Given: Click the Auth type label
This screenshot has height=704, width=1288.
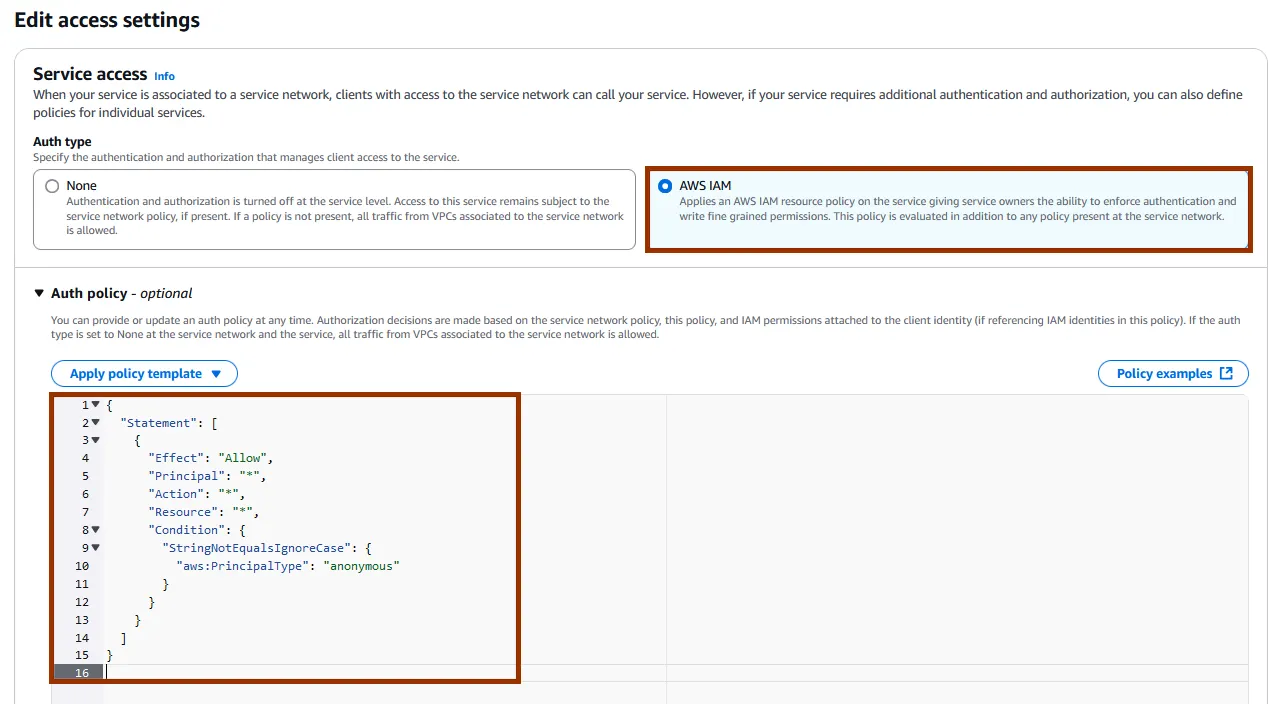Looking at the screenshot, I should point(62,142).
